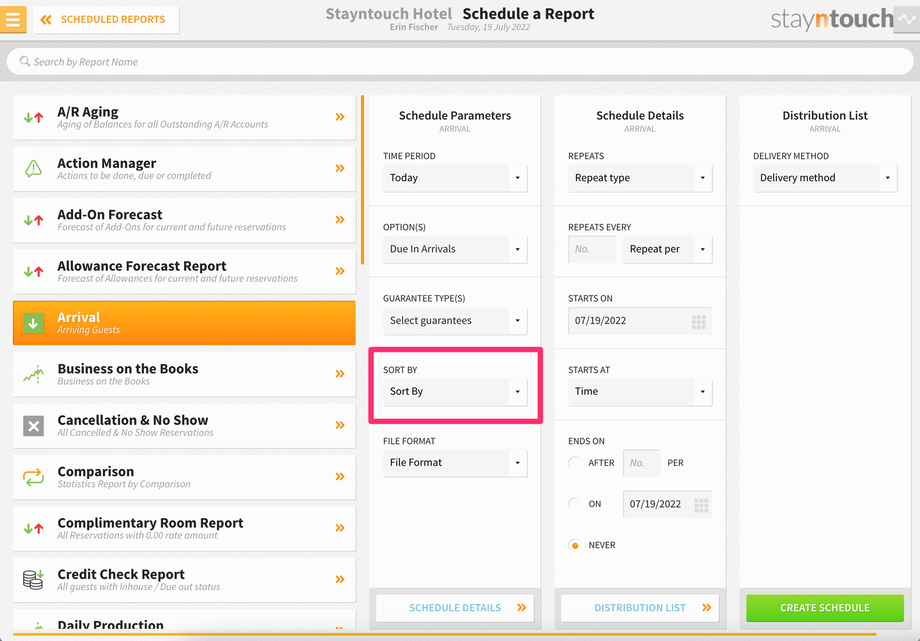Click the Add-On Forecast arrows icon
The height and width of the screenshot is (641, 920).
pos(33,220)
